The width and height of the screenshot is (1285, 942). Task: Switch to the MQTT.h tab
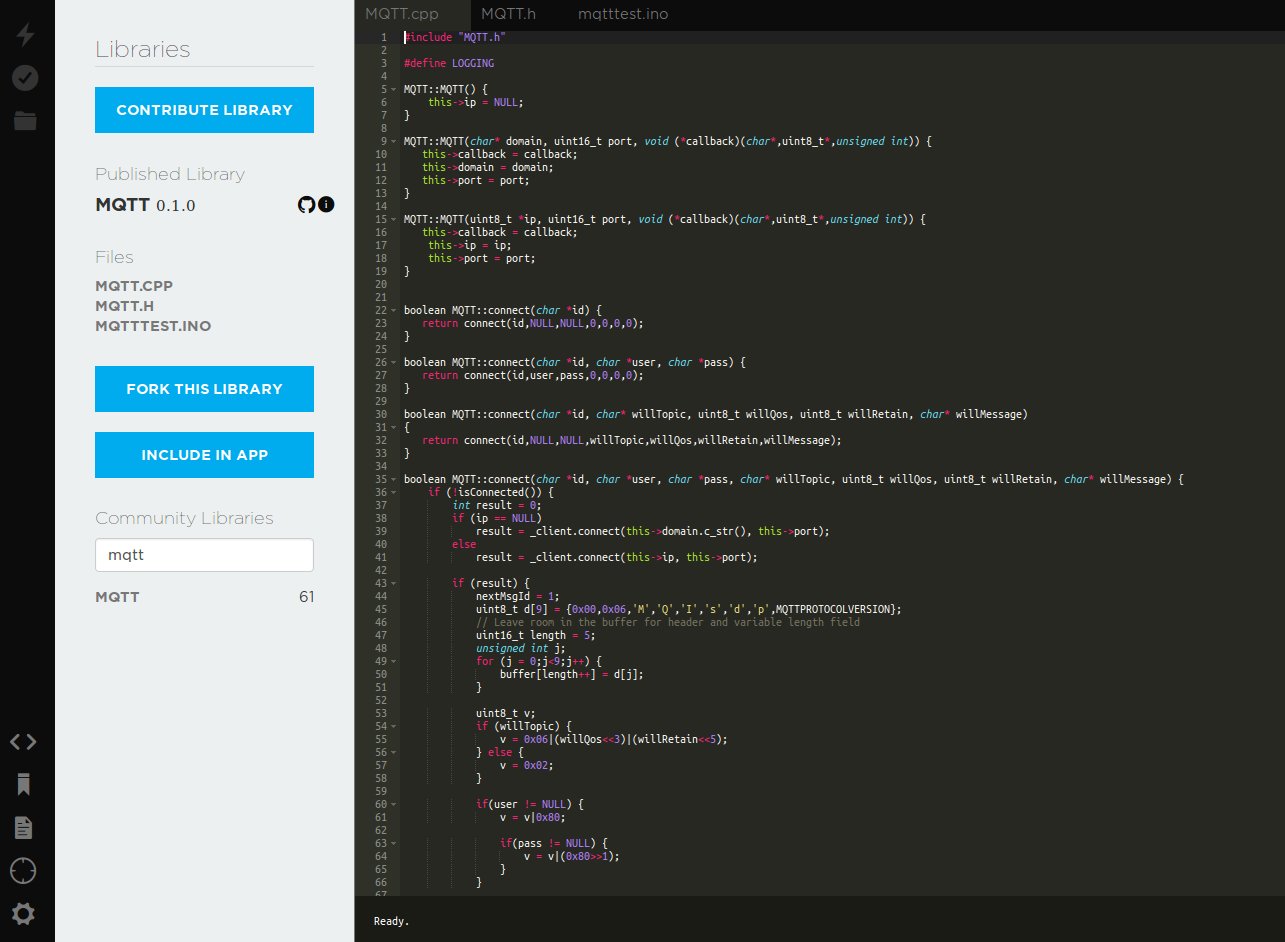pos(508,14)
